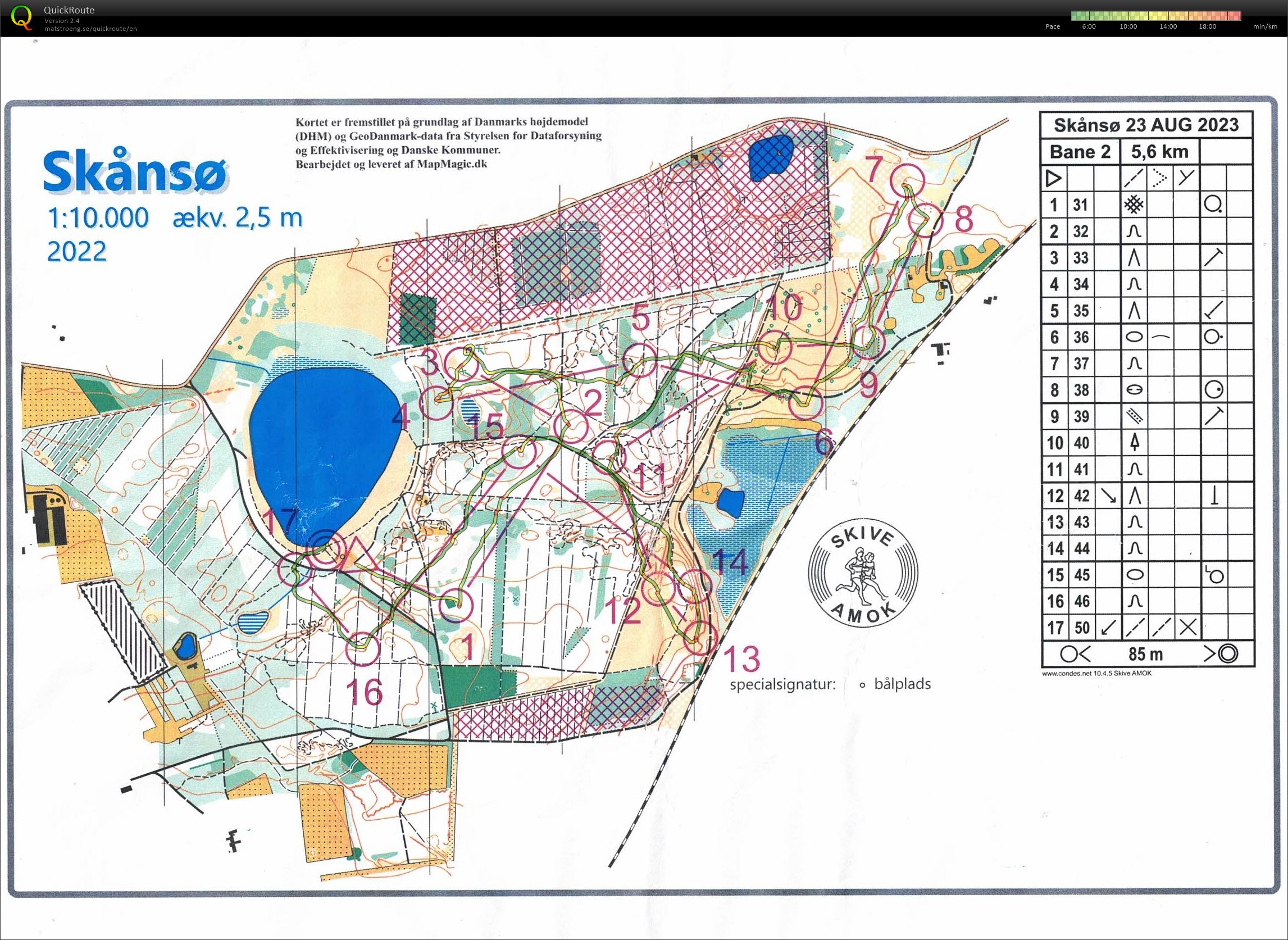Click the finish double circle on map

pos(325,549)
